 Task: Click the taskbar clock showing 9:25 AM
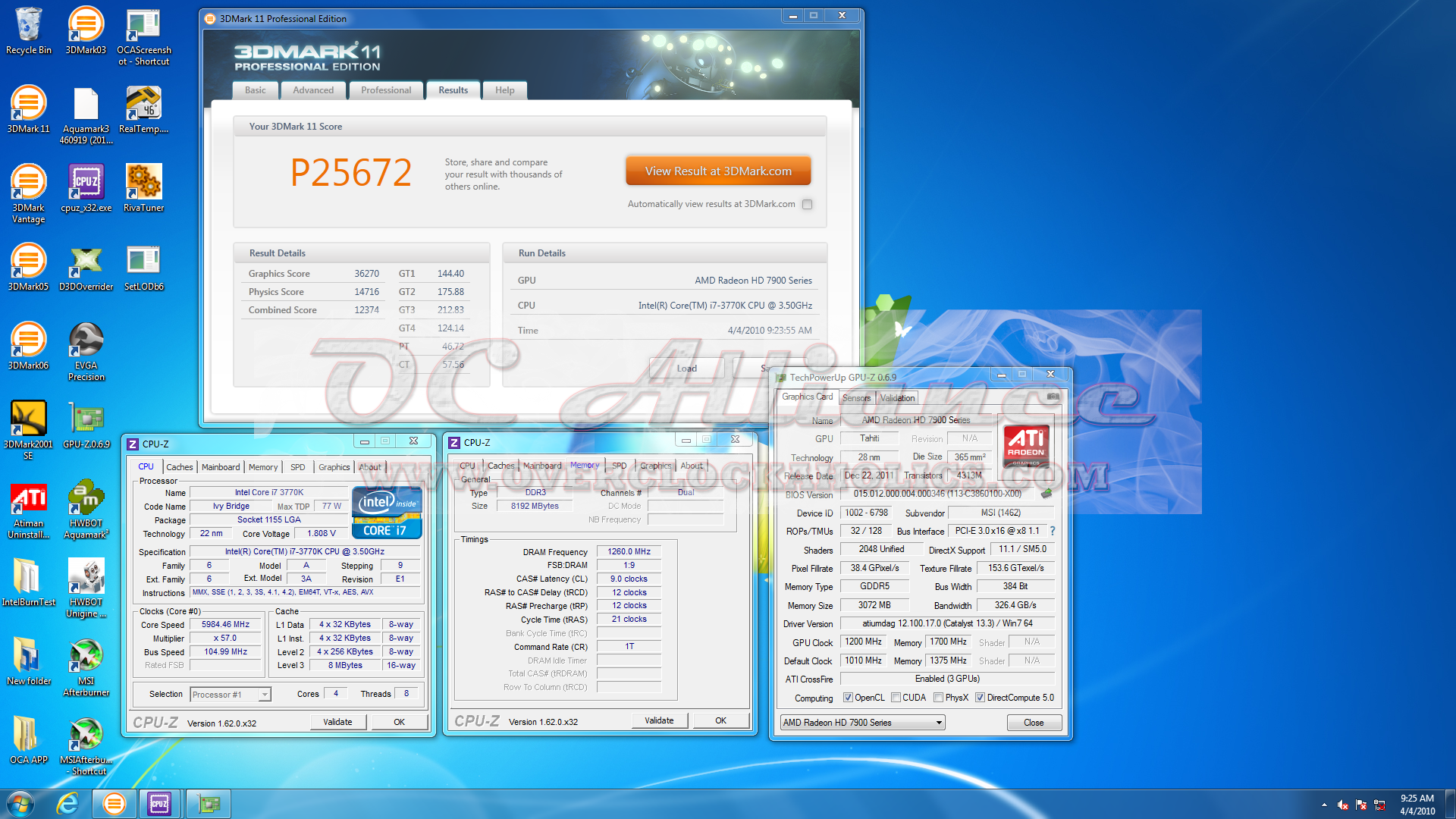[x=1417, y=805]
